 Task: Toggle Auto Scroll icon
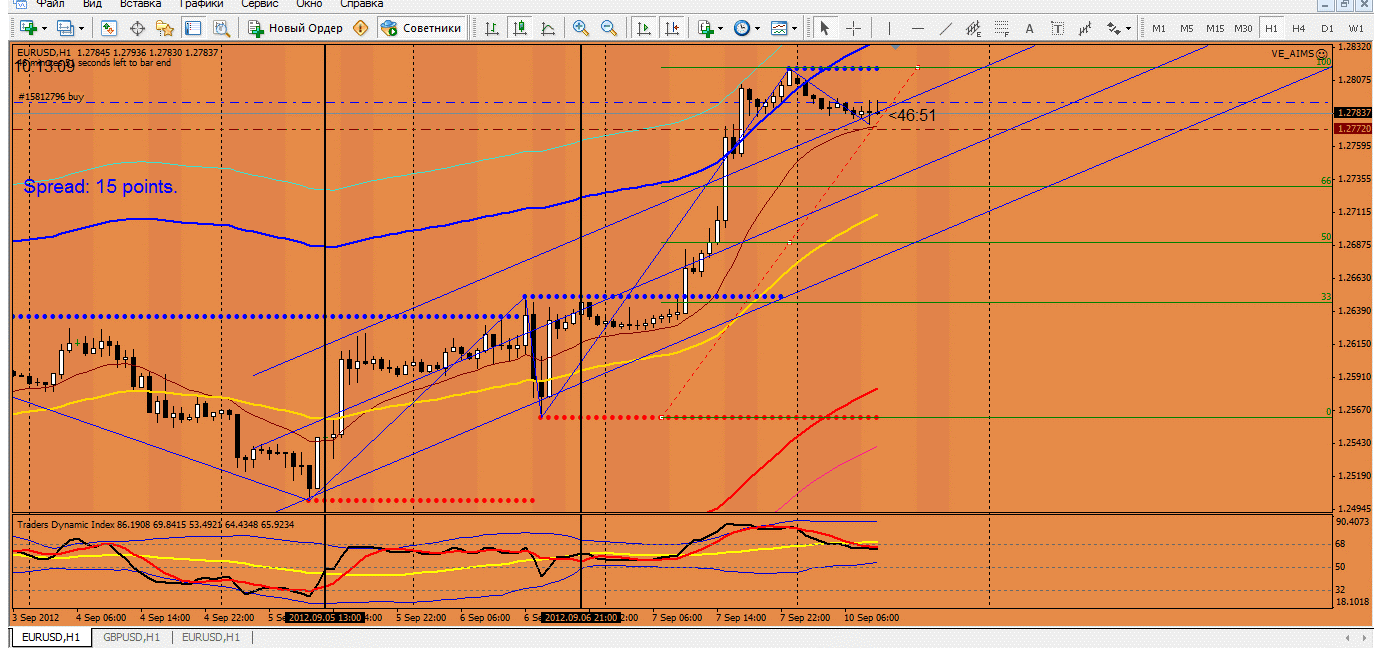(x=645, y=28)
